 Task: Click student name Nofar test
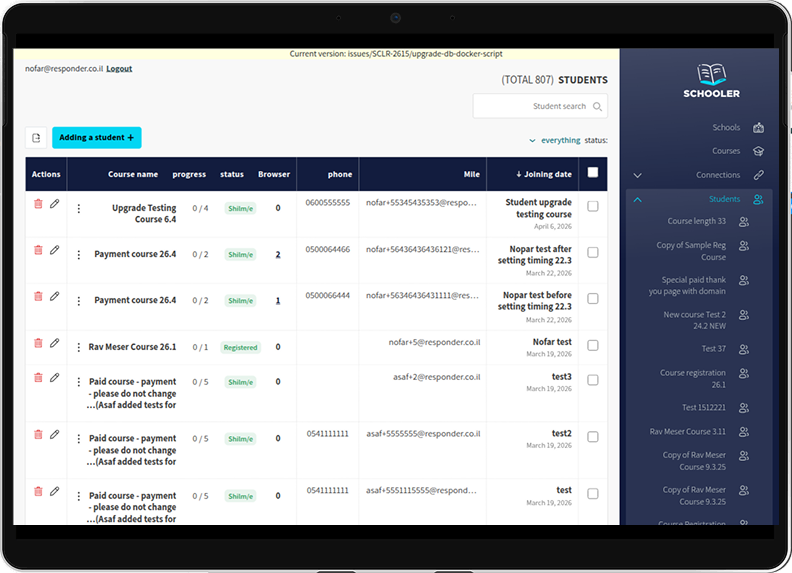coord(552,342)
